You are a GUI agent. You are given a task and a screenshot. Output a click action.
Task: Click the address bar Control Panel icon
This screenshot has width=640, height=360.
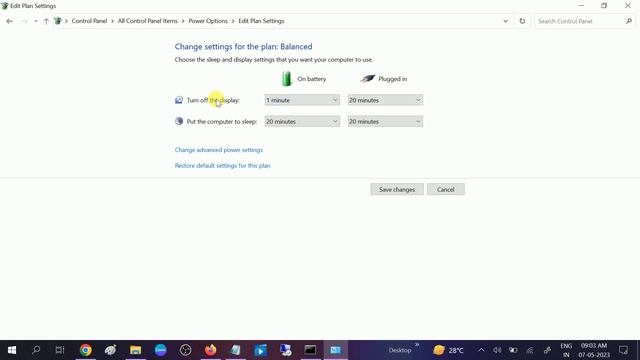(58, 21)
